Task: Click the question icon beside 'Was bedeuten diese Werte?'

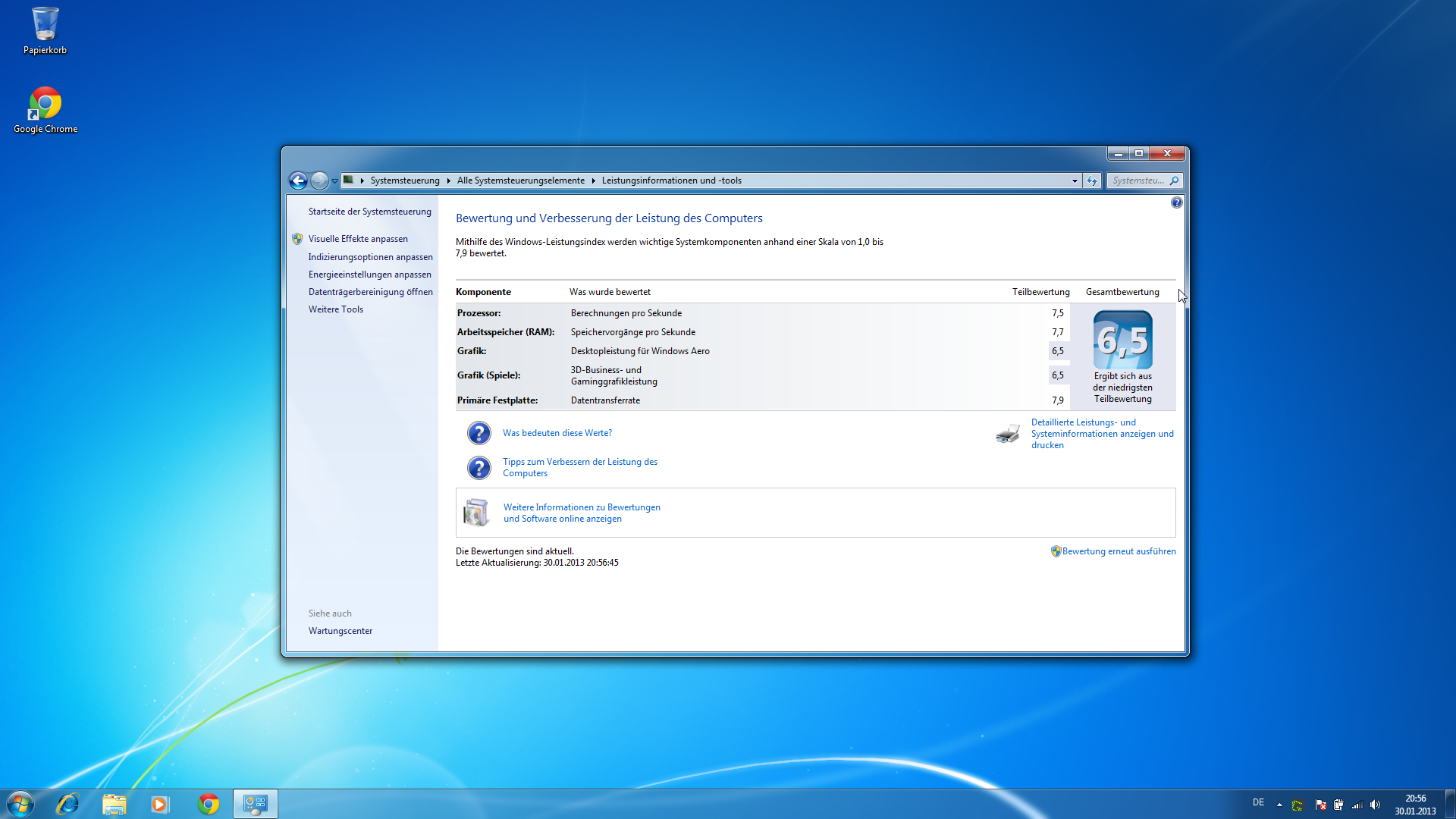Action: coord(479,433)
